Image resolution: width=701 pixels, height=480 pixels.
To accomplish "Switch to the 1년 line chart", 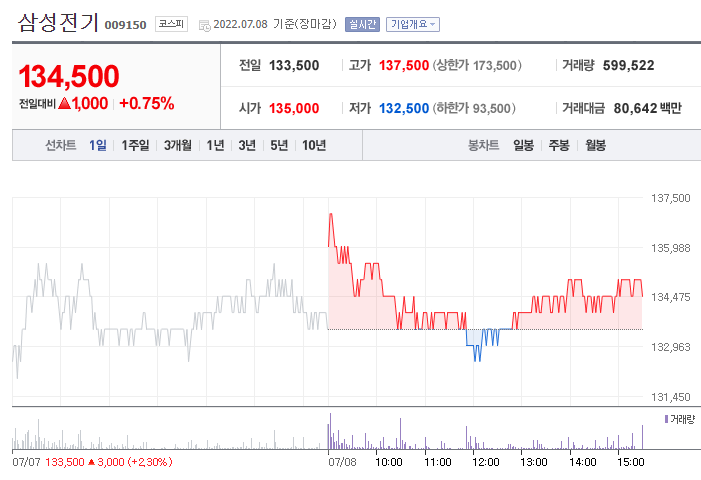I will (215, 145).
